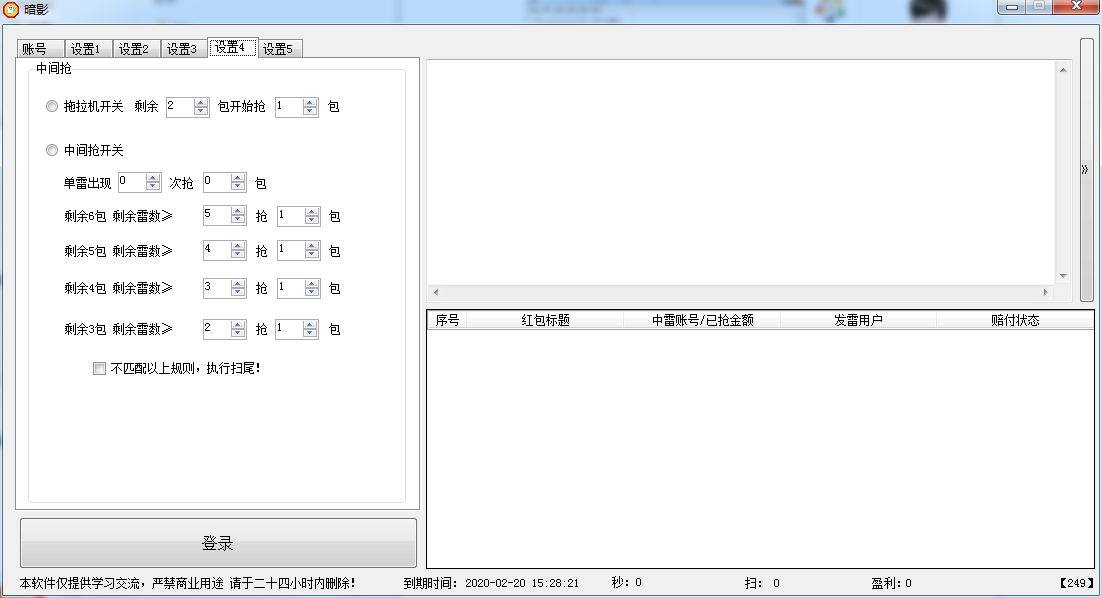Select the 拖拉机开关 radio button

coord(51,106)
